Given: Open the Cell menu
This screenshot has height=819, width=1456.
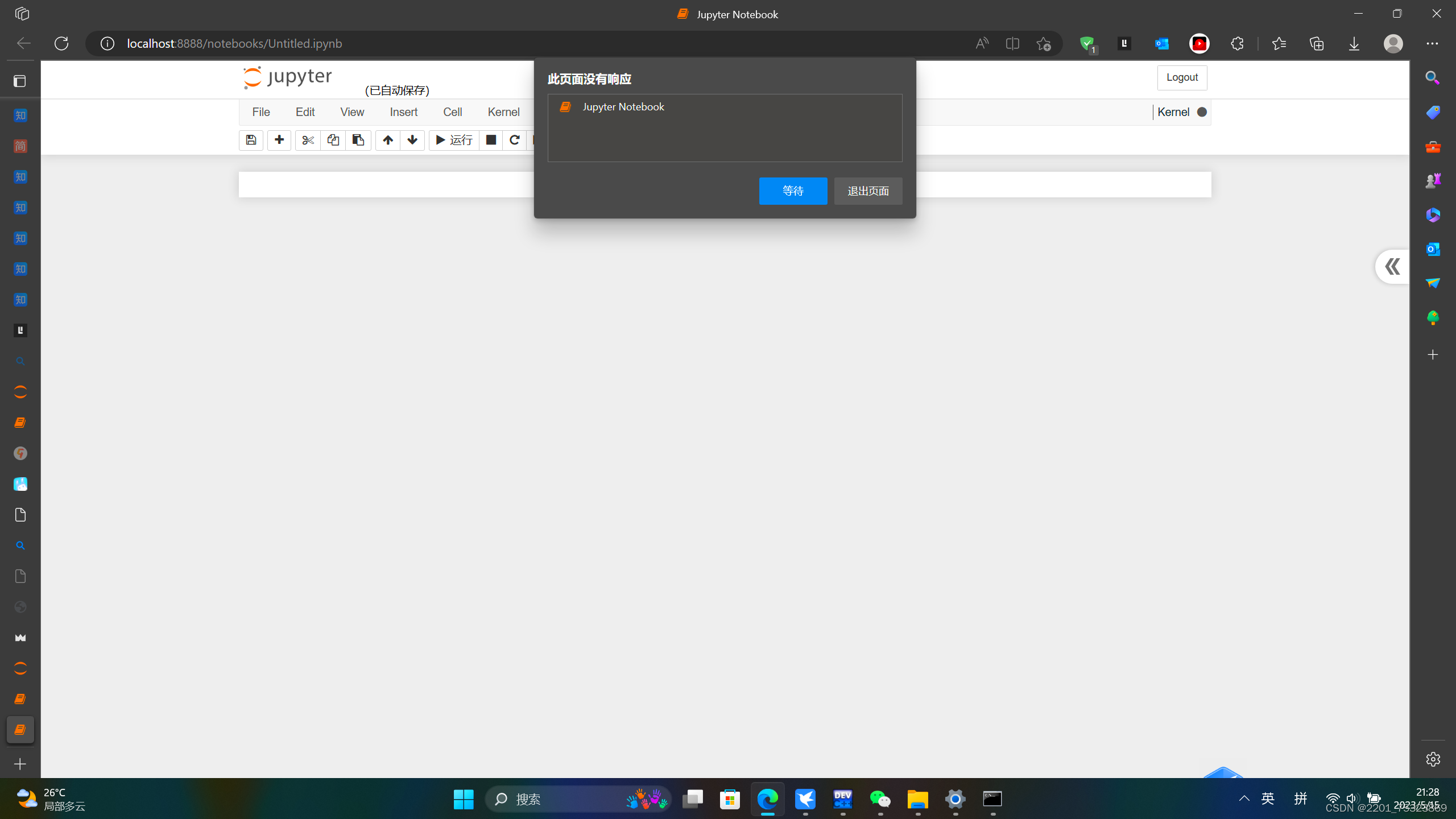Looking at the screenshot, I should click(452, 112).
